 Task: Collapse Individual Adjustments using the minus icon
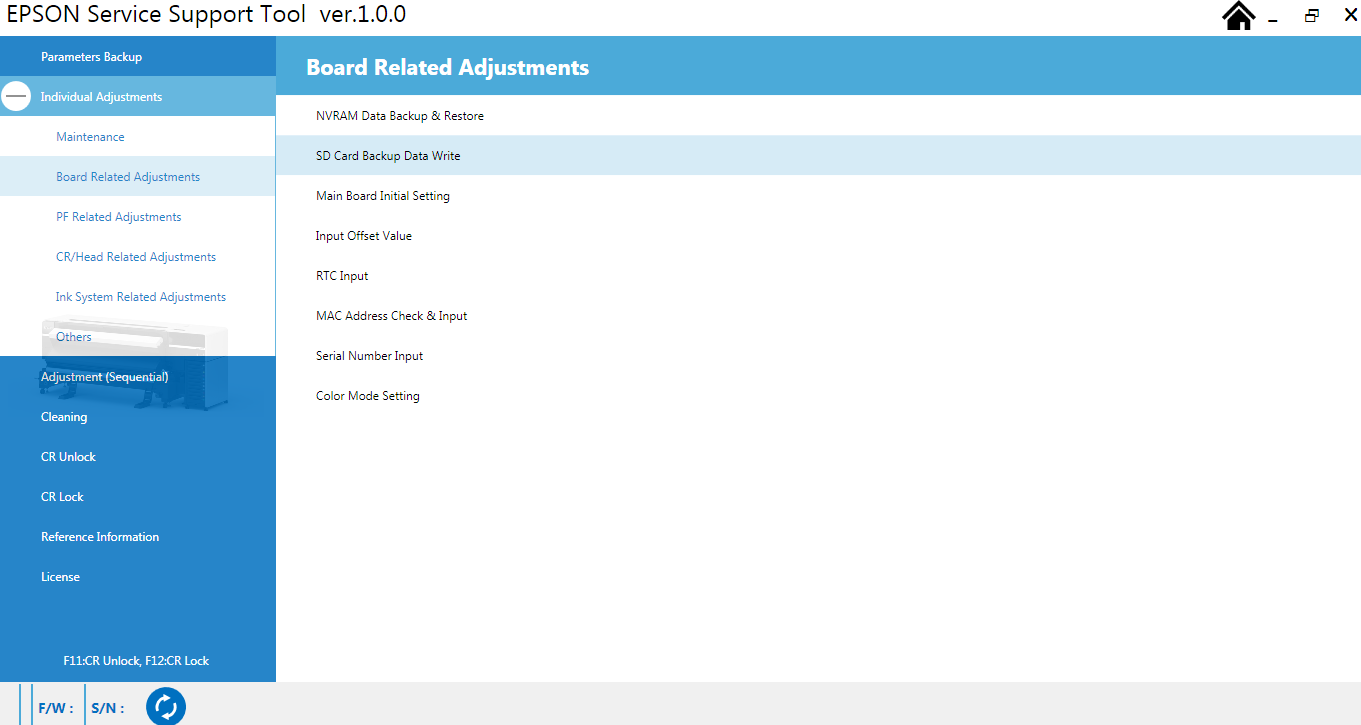17,96
